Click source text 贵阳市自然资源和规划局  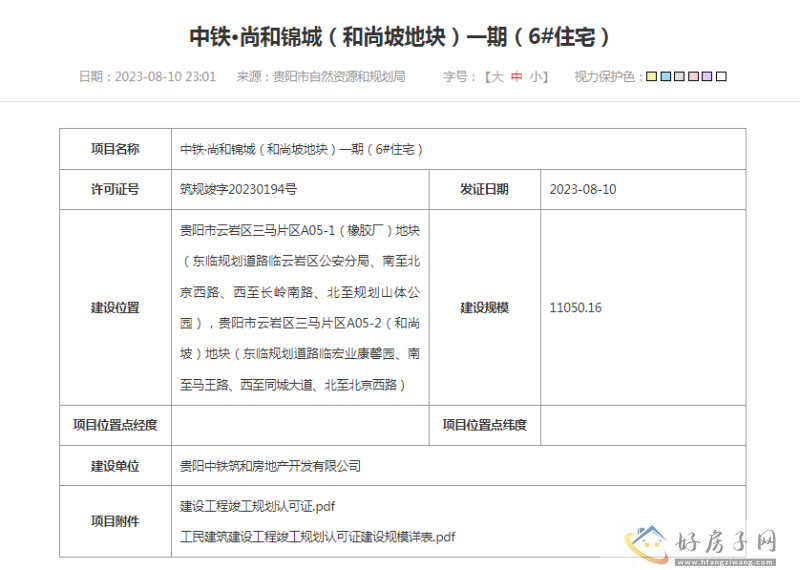point(339,77)
